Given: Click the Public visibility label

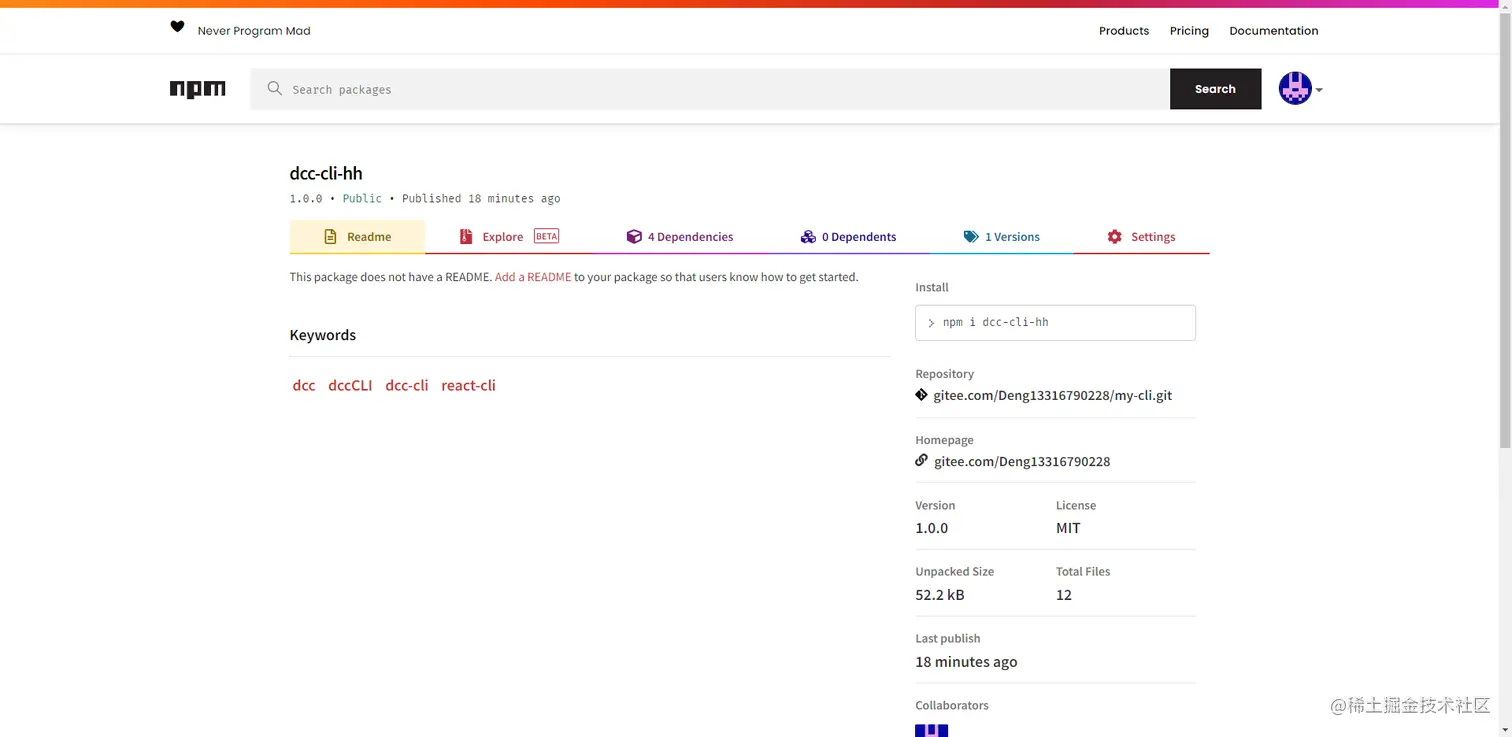Looking at the screenshot, I should [x=362, y=198].
